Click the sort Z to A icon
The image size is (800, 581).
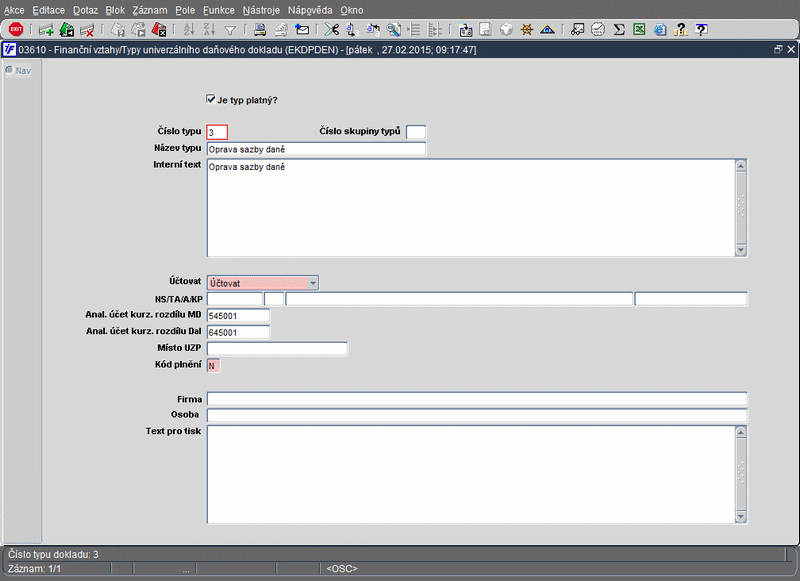point(210,30)
